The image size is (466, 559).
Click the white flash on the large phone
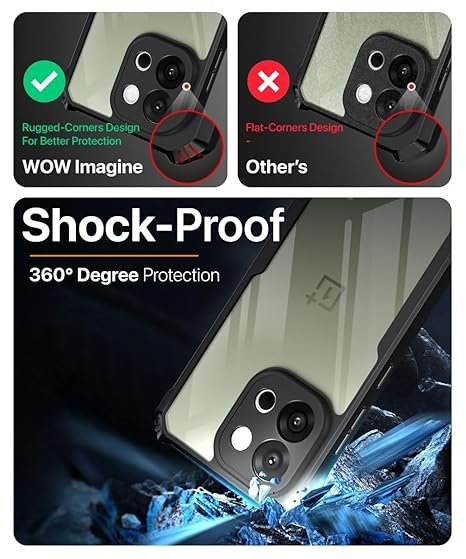click(x=241, y=438)
